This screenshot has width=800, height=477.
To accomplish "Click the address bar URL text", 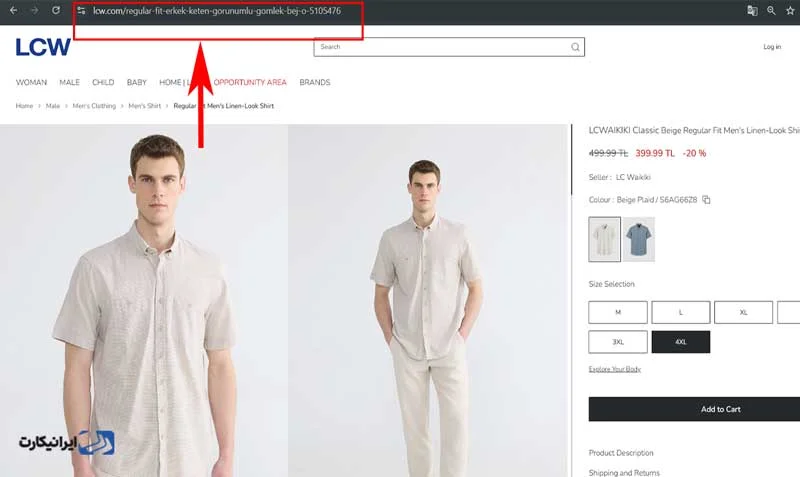I will click(217, 11).
